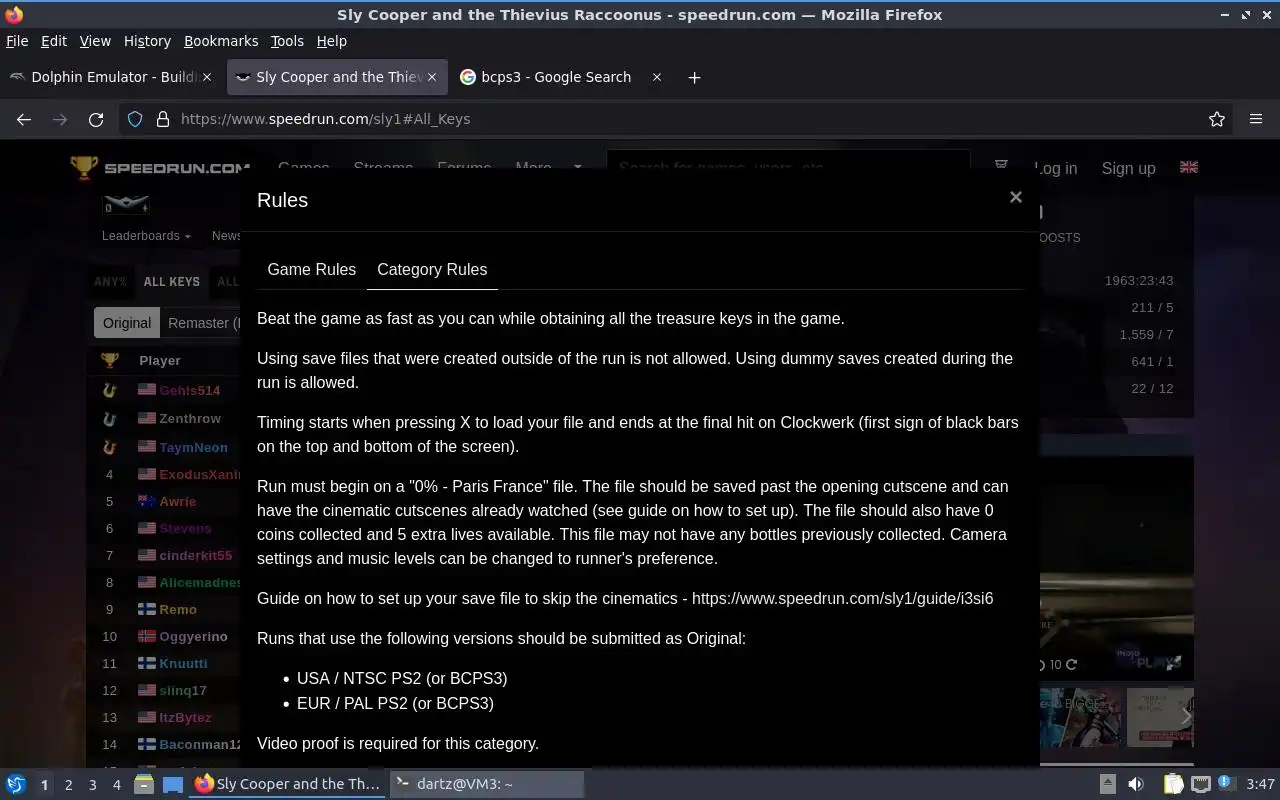1280x800 pixels.
Task: Click the show desktop icon in taskbar
Action: click(173, 785)
